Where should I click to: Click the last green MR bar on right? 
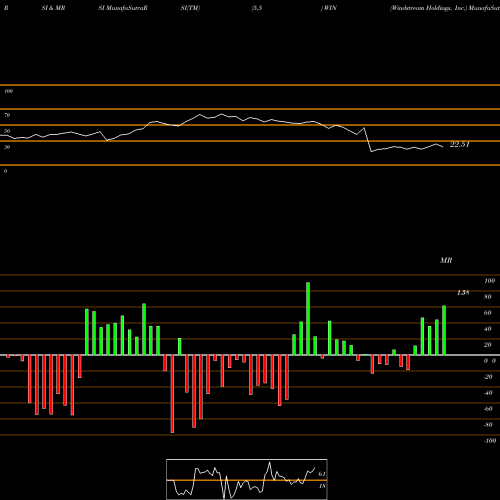(444, 330)
